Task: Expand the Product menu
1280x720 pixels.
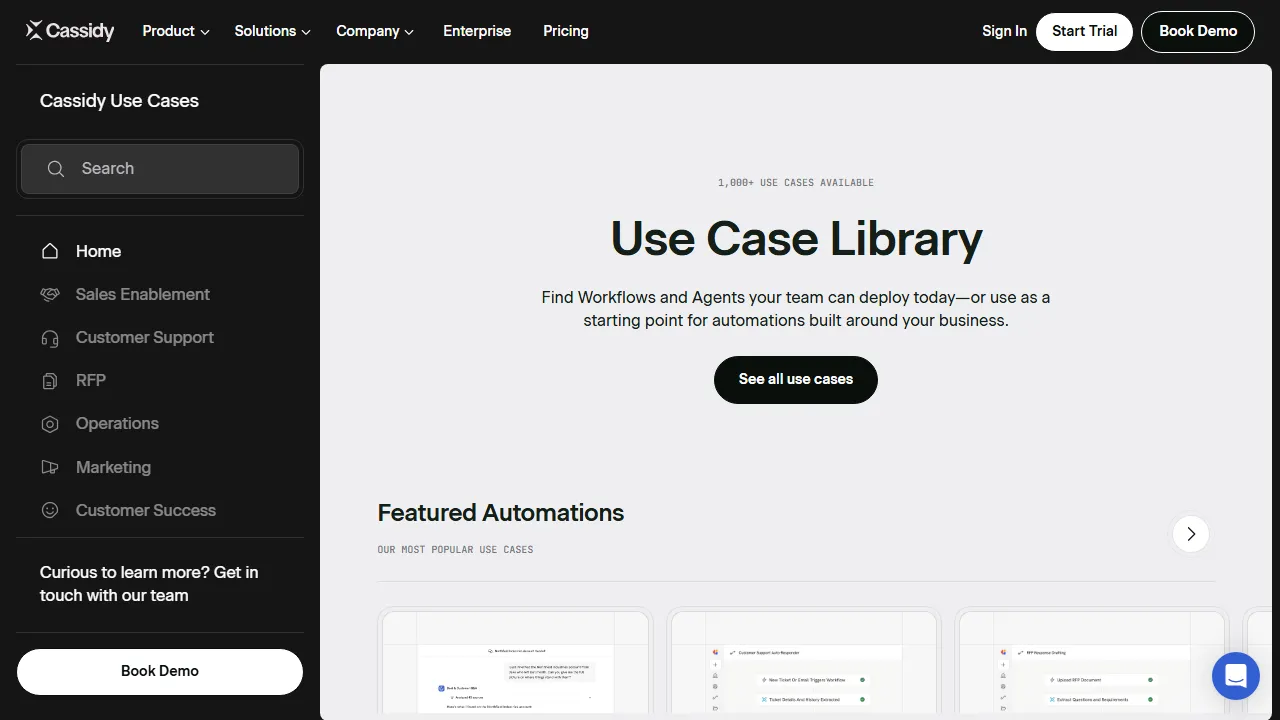Action: [176, 31]
